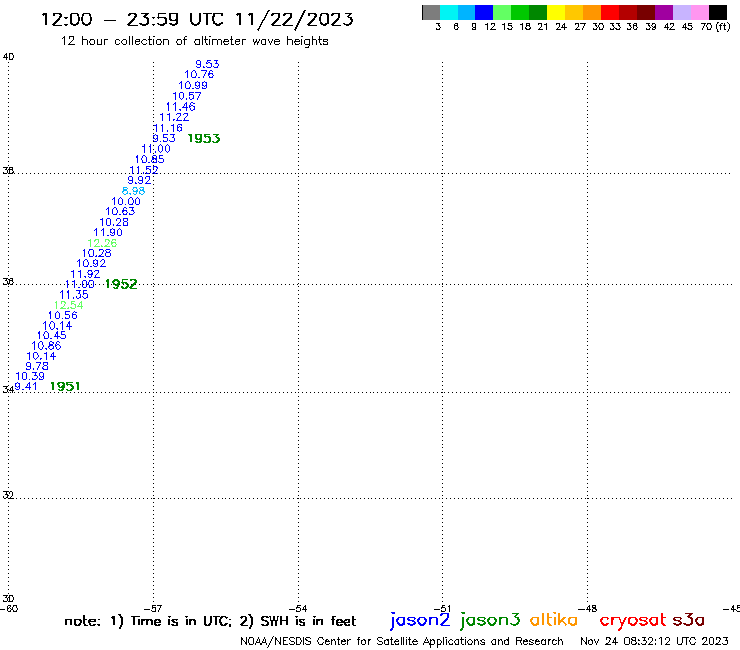Click the 11.90 wave height reading
The image size is (740, 650).
pos(108,232)
